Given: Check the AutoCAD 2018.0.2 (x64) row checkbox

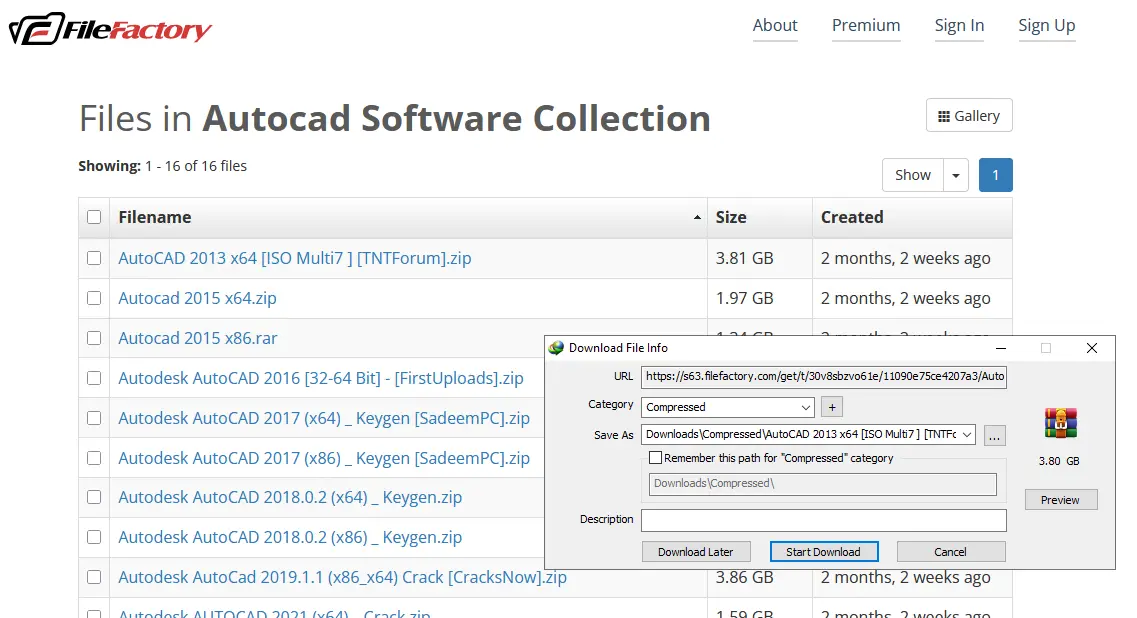Looking at the screenshot, I should [94, 497].
